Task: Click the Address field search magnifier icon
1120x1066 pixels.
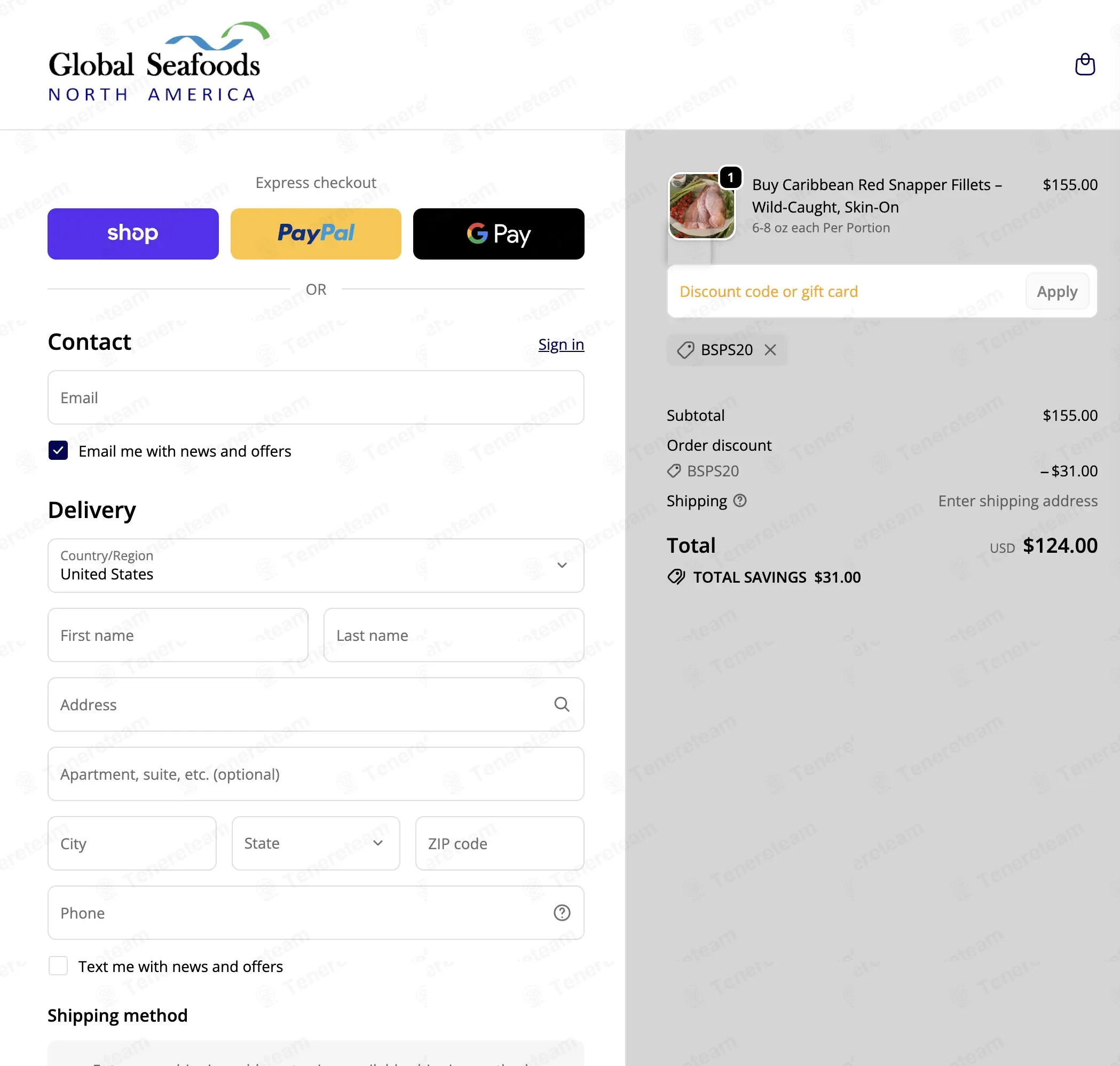Action: point(562,704)
